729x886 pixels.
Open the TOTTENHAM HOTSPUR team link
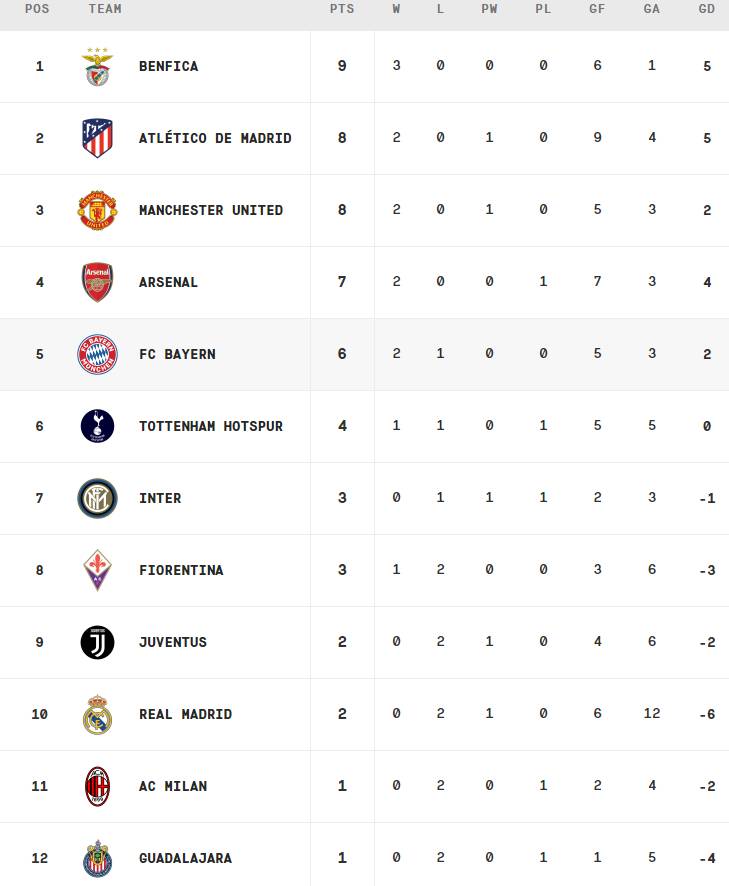211,426
